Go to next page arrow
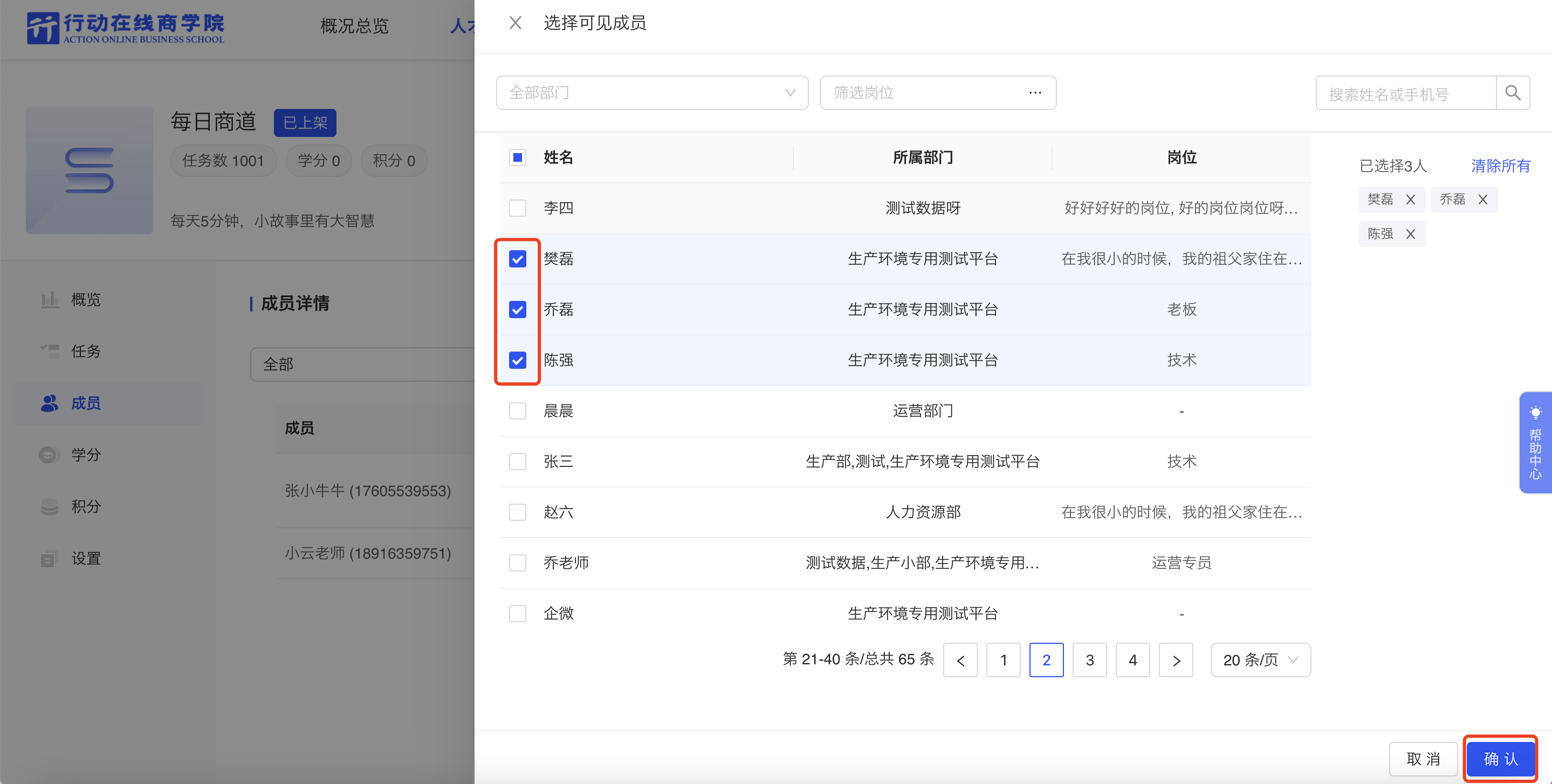Image resolution: width=1552 pixels, height=784 pixels. [x=1176, y=660]
